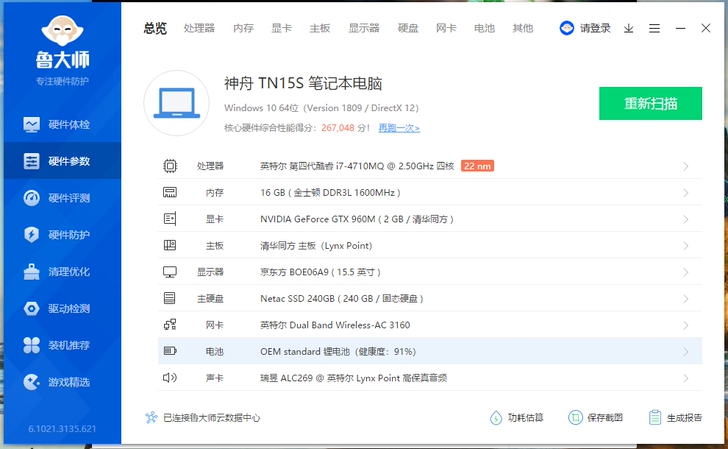Switch to the 显示器 tab
The width and height of the screenshot is (728, 449).
coord(364,28)
